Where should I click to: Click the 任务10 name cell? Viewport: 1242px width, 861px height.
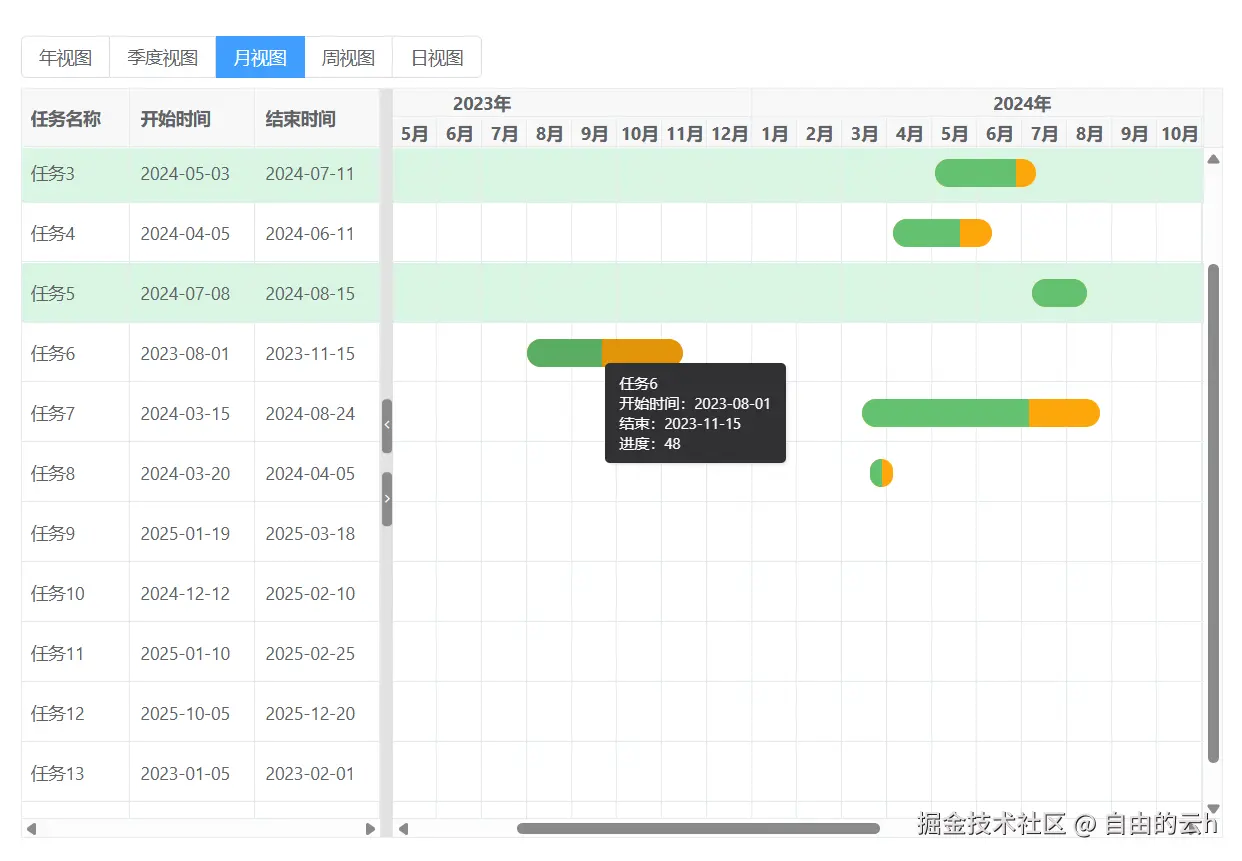[x=75, y=593]
